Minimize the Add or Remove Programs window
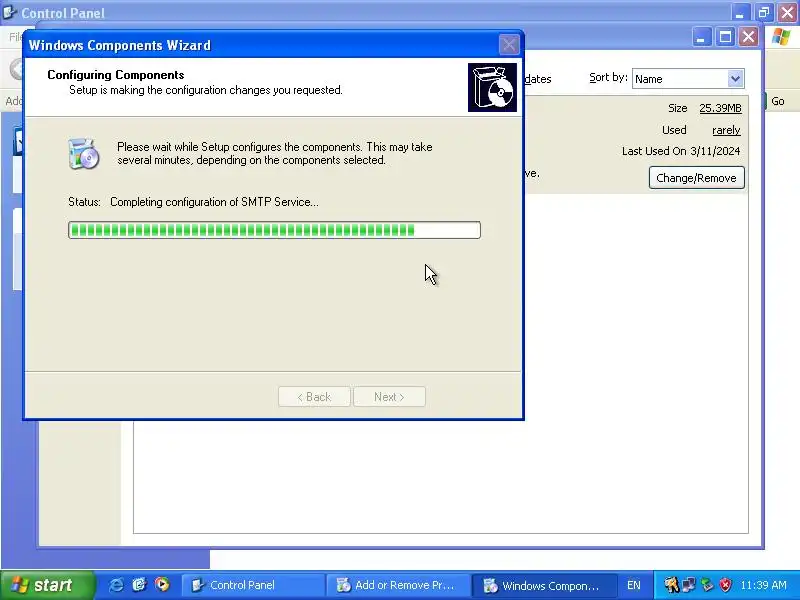 [702, 37]
